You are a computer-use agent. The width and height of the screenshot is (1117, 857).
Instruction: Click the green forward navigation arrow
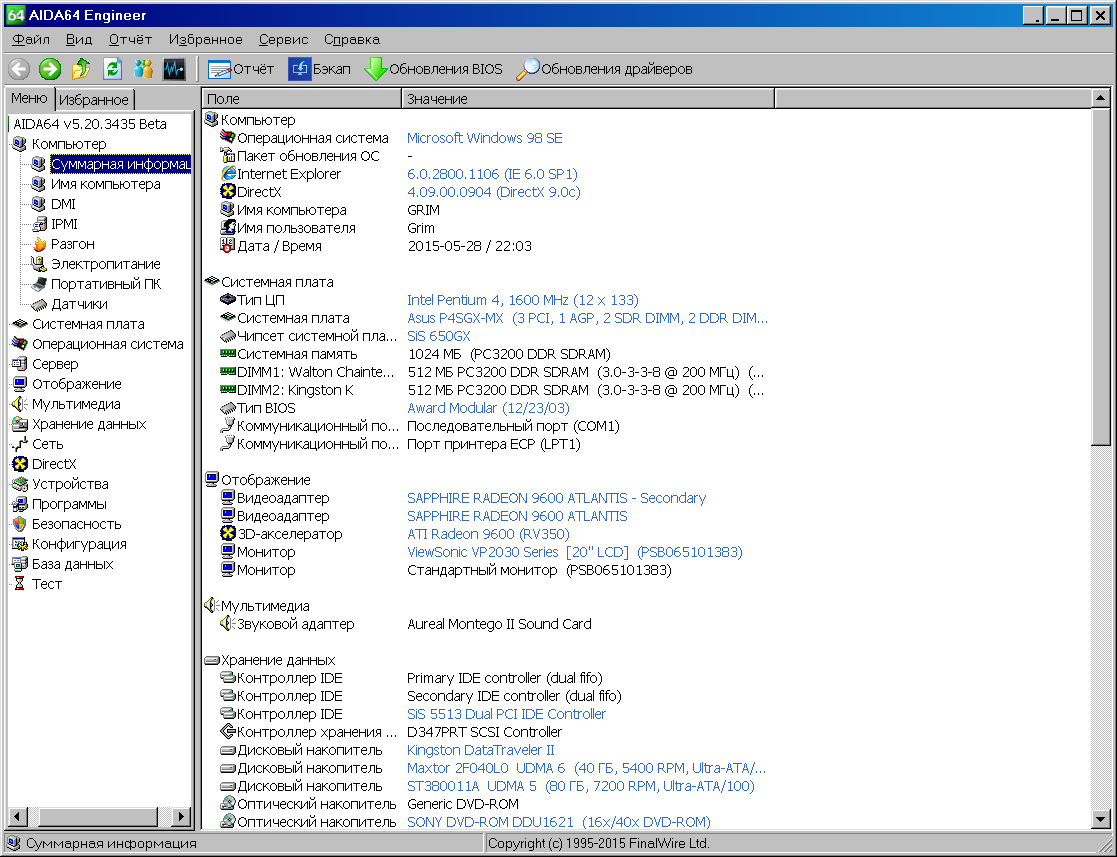(49, 69)
